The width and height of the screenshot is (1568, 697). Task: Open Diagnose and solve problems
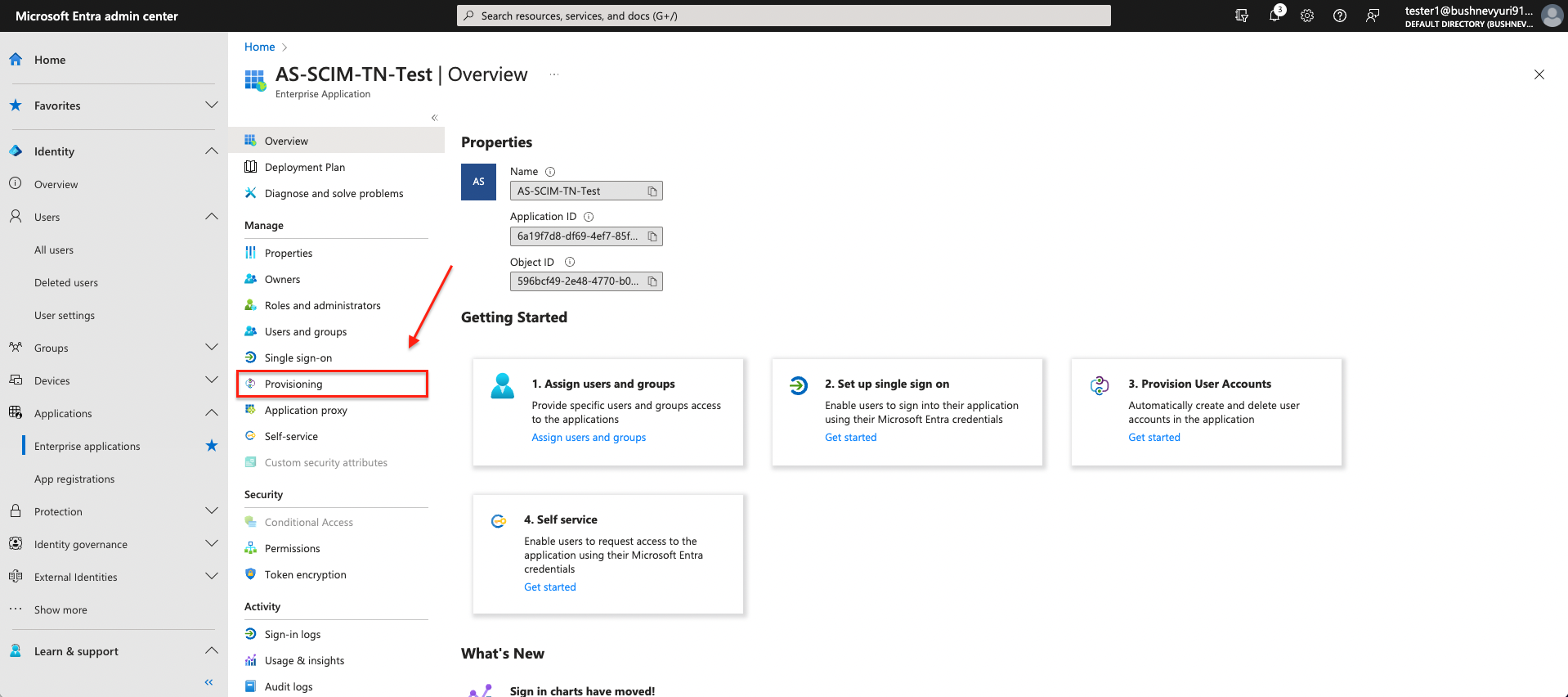pyautogui.click(x=336, y=194)
